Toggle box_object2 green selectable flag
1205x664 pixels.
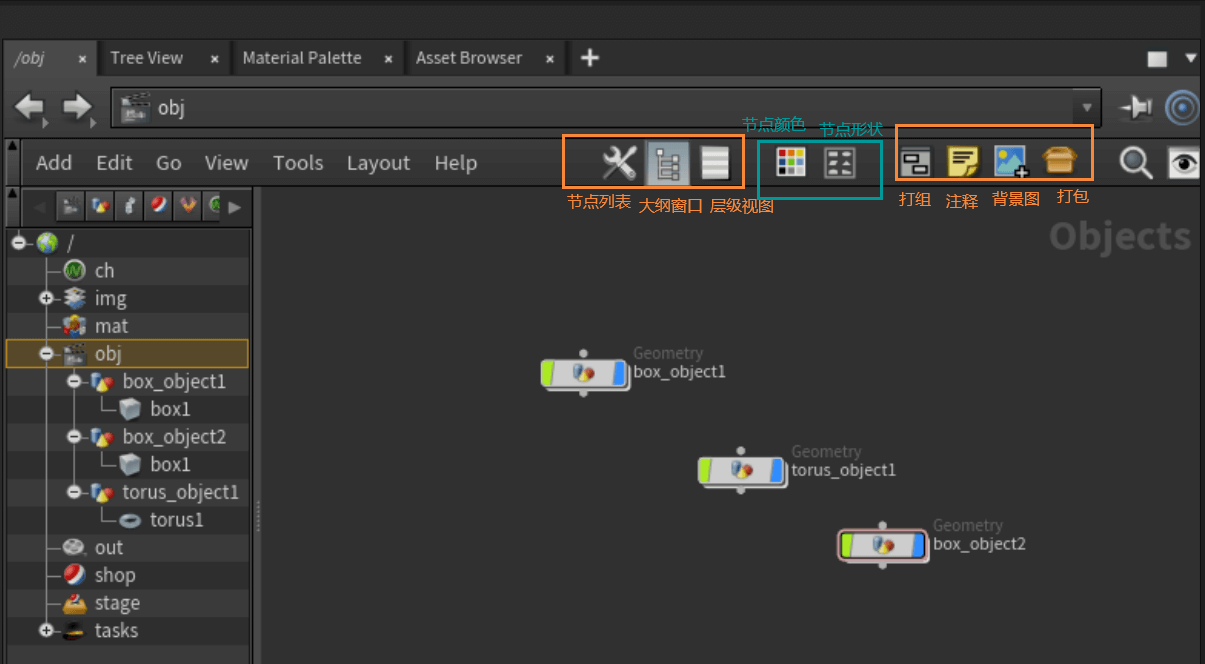coord(847,545)
